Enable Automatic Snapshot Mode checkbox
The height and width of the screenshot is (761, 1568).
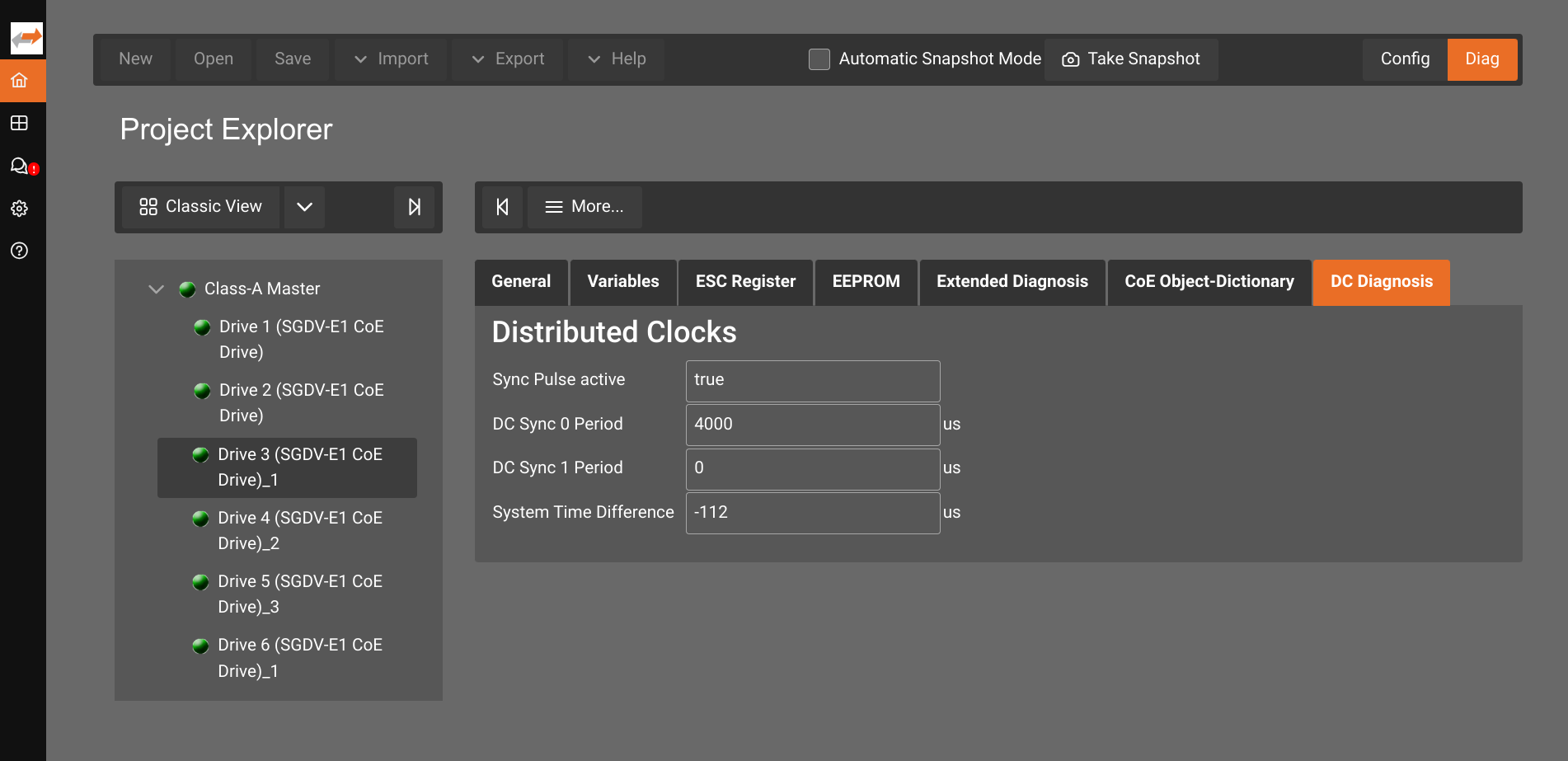pyautogui.click(x=819, y=59)
